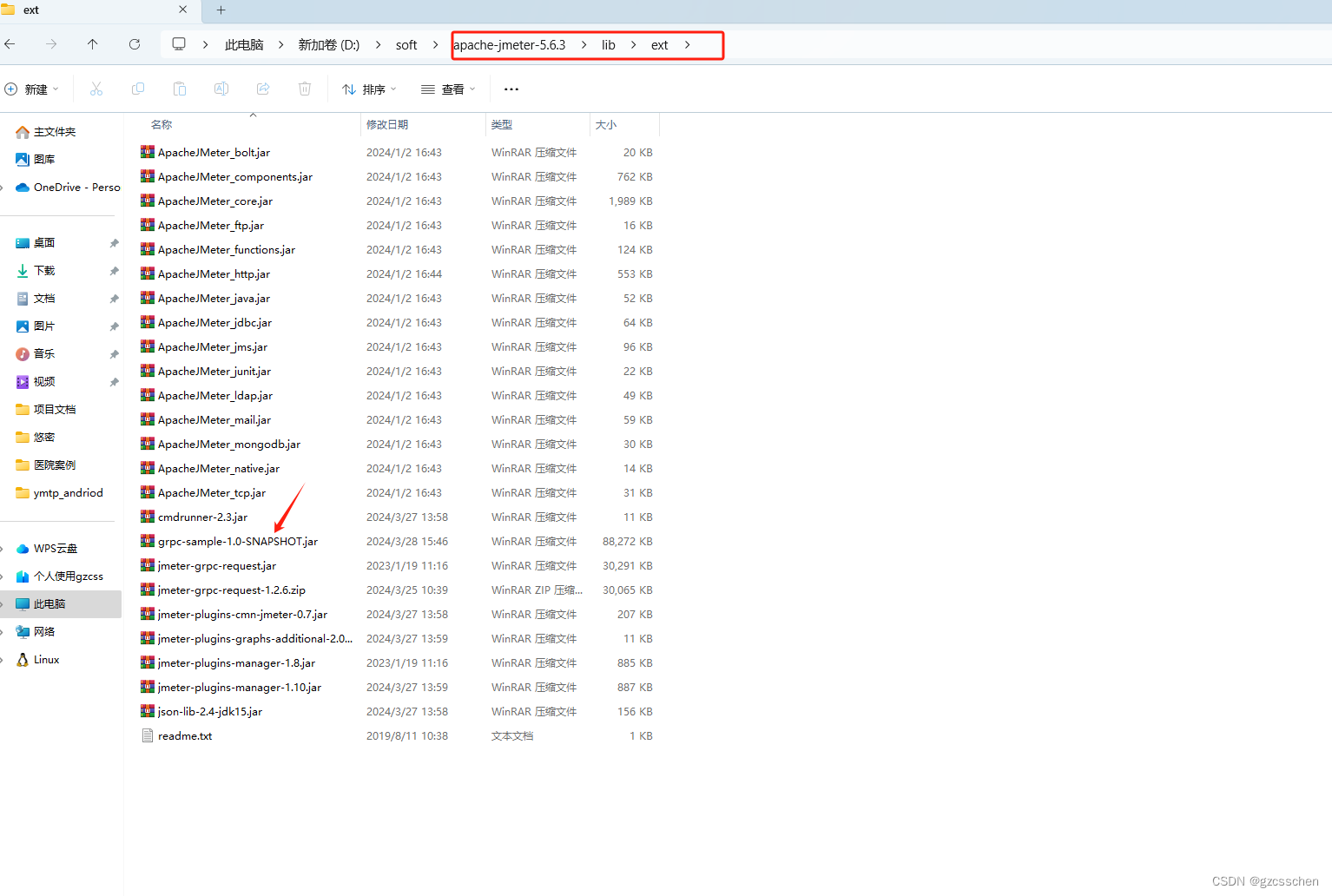
Task: Click the computer icon in address bar
Action: coord(179,44)
